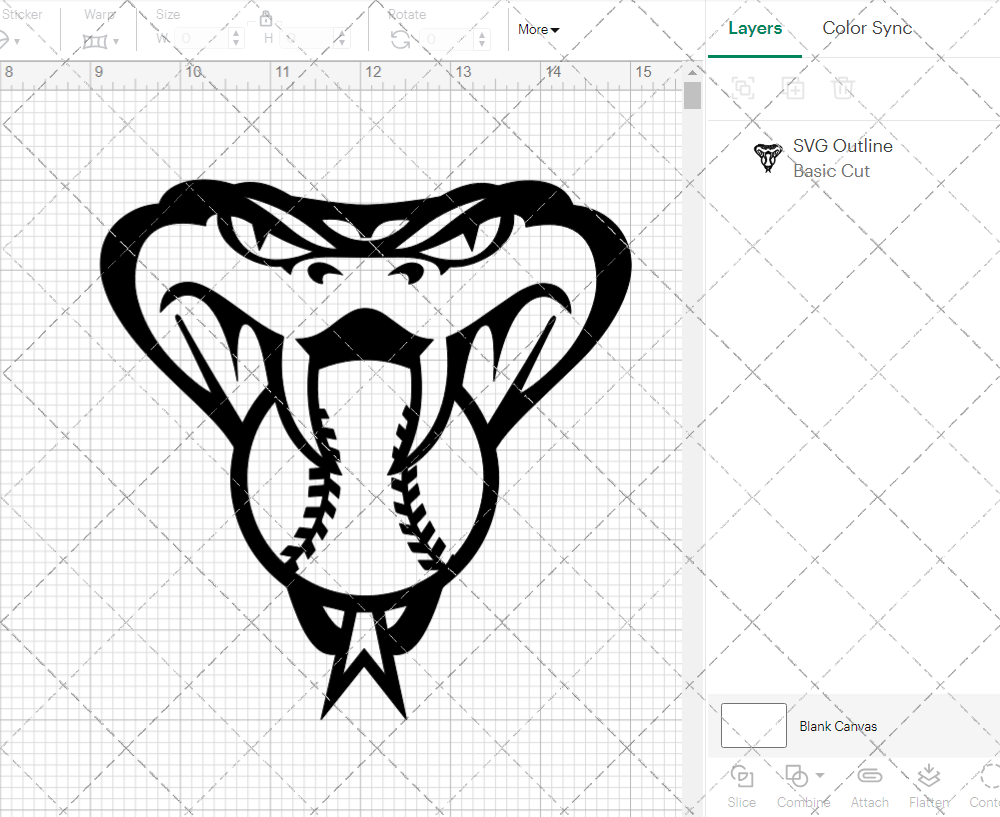Click the Group icon in the Layers panel
The width and height of the screenshot is (1000, 817).
743,88
